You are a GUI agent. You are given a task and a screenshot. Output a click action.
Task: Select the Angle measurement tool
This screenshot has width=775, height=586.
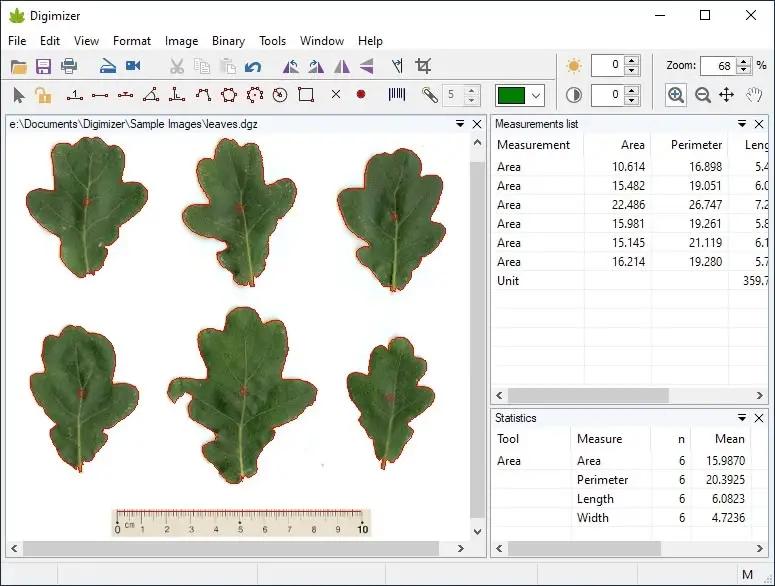click(x=150, y=95)
